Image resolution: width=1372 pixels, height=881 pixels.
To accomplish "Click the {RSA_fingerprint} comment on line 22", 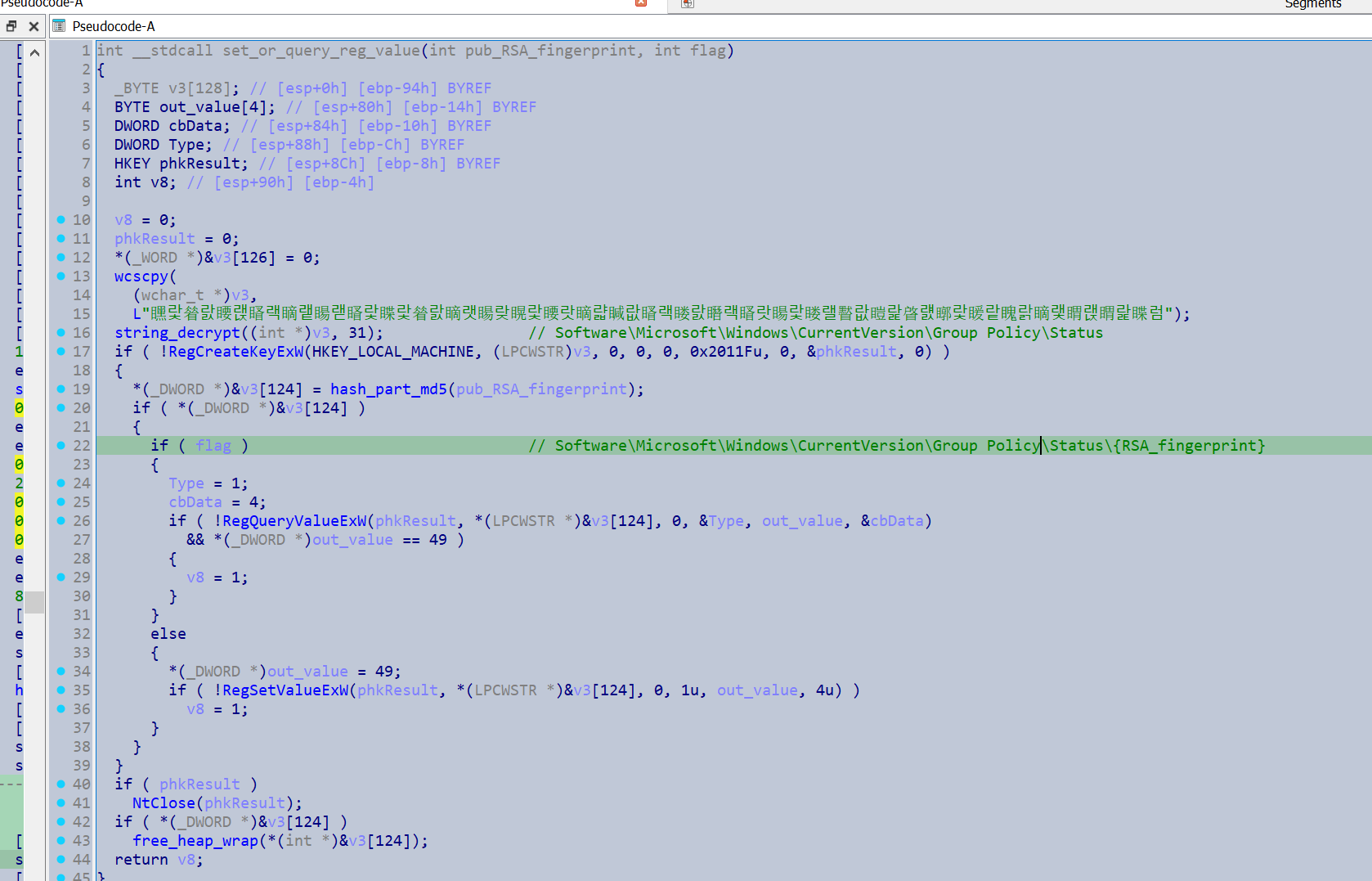I will coord(1189,446).
